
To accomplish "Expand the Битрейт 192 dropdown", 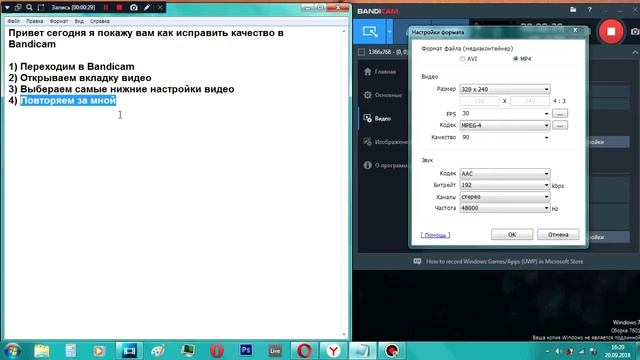I will [x=505, y=185].
